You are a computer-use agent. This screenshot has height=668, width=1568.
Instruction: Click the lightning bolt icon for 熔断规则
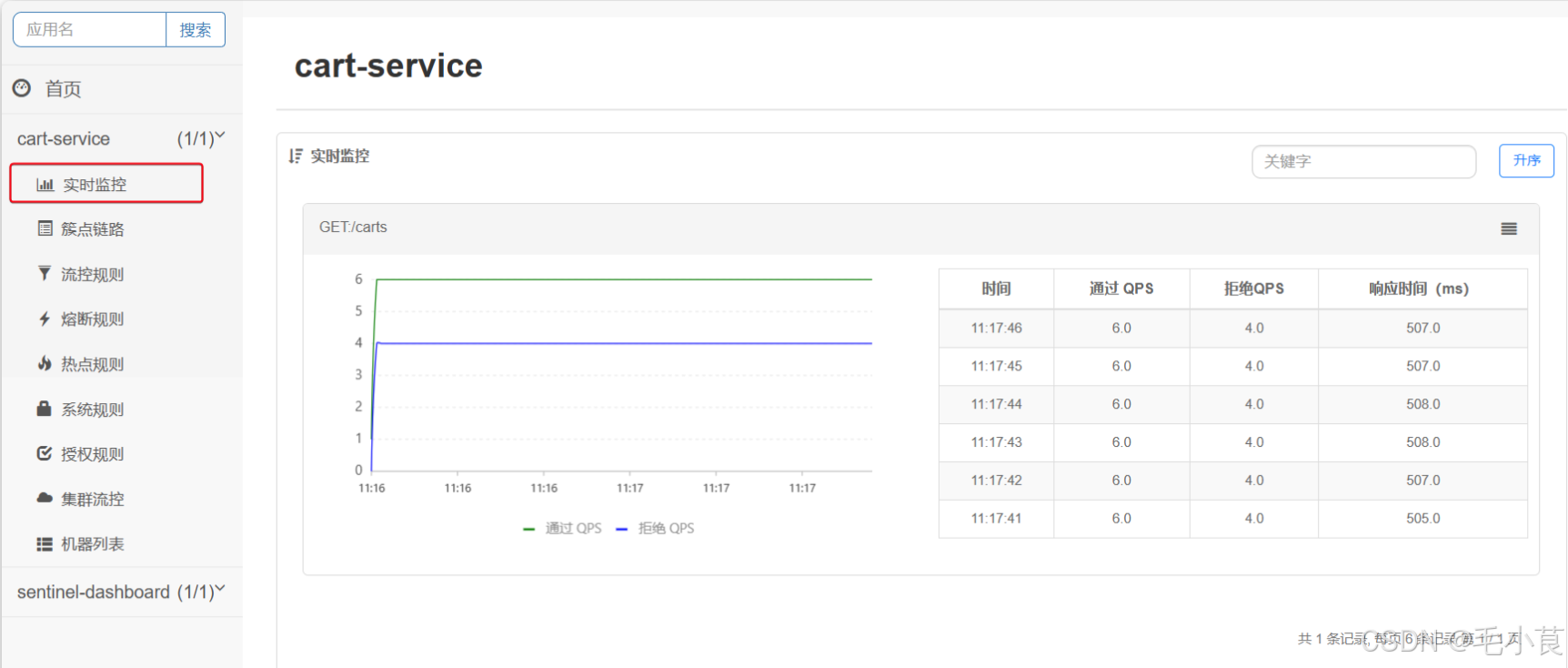(45, 319)
